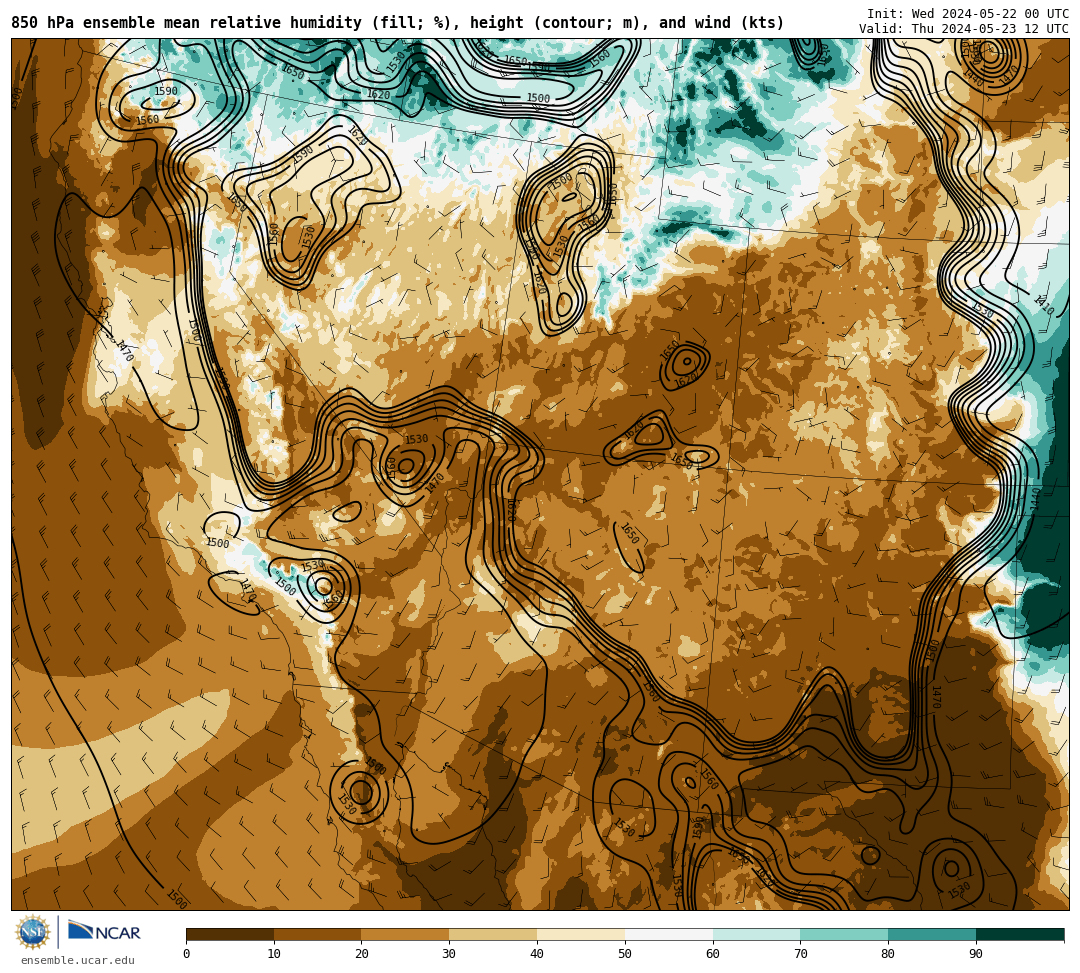
Task: Click the 80-90 dark teal colorbar segment
Action: pos(932,934)
